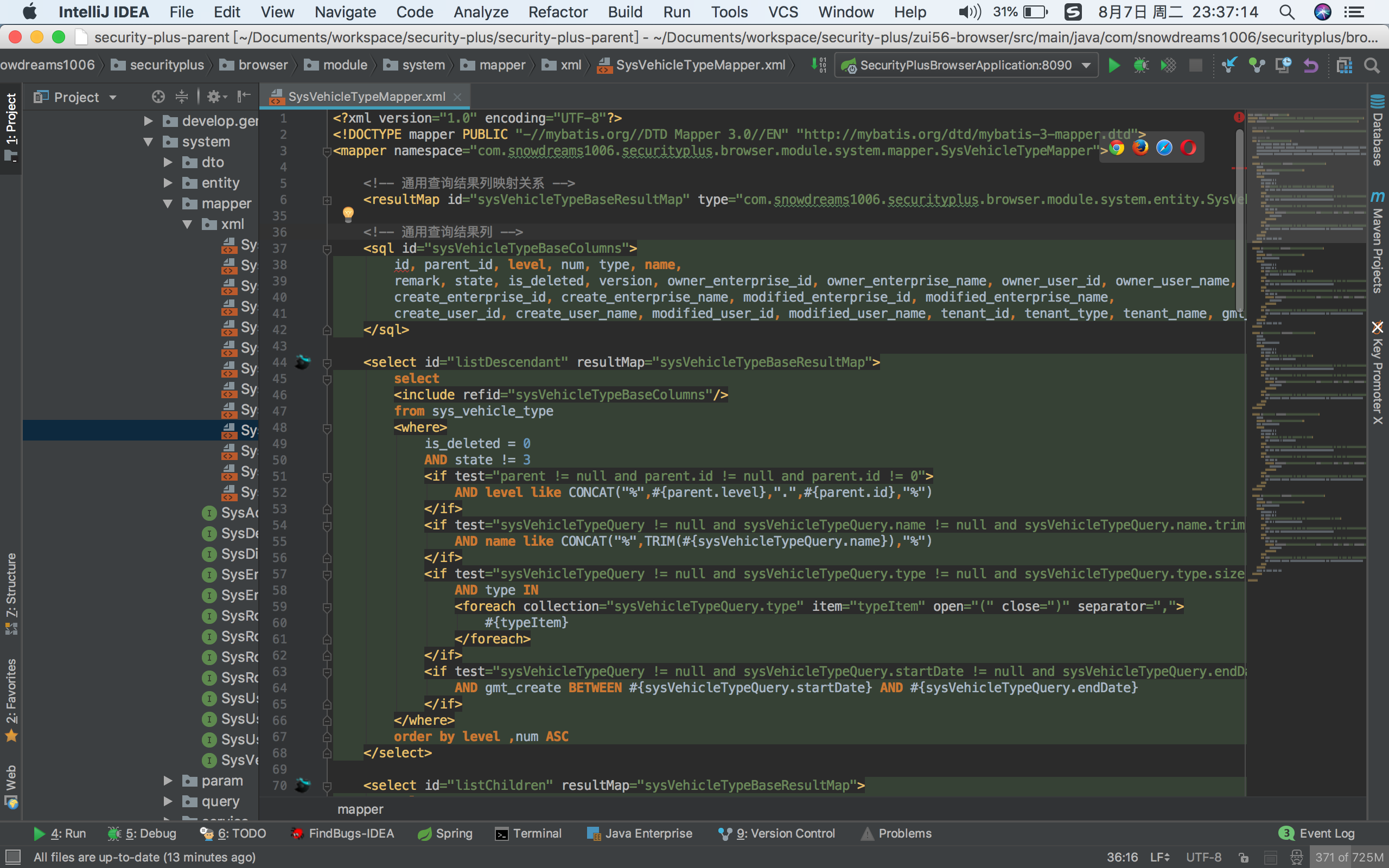Screen dimensions: 1389x868
Task: Unfold the collapsed resultMap at line 6
Action: tap(327, 200)
